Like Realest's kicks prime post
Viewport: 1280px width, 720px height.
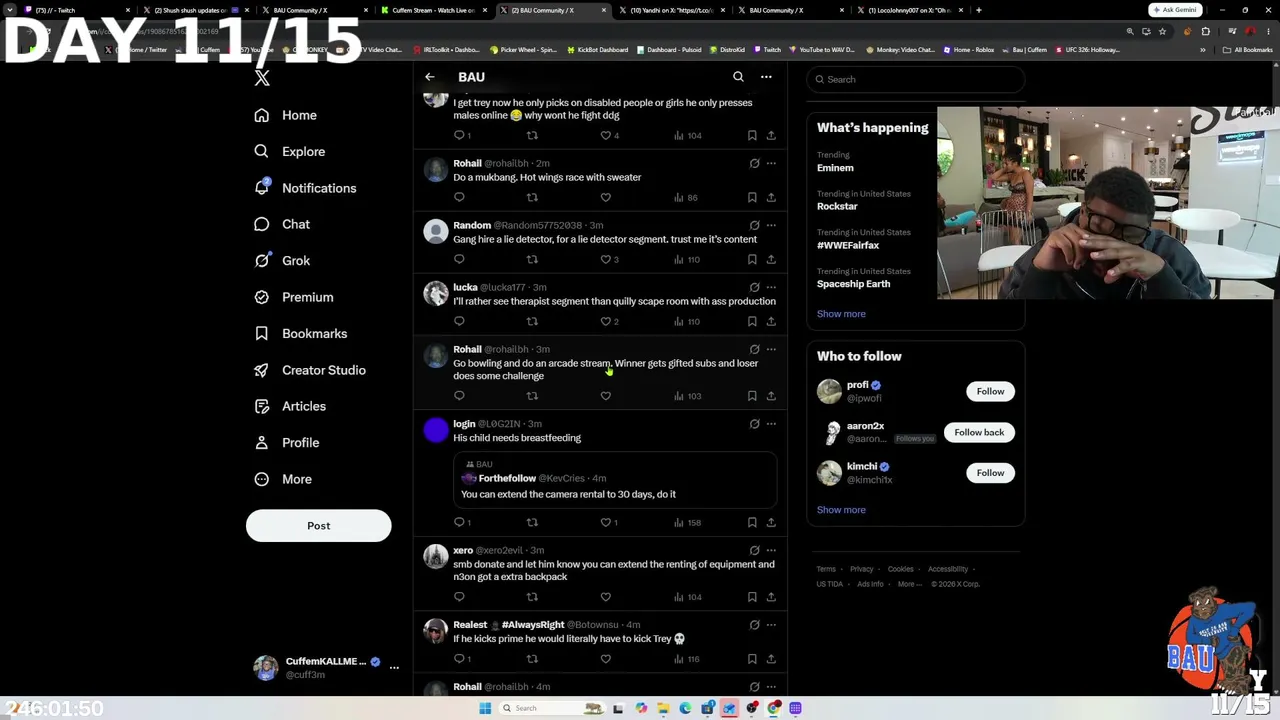605,659
